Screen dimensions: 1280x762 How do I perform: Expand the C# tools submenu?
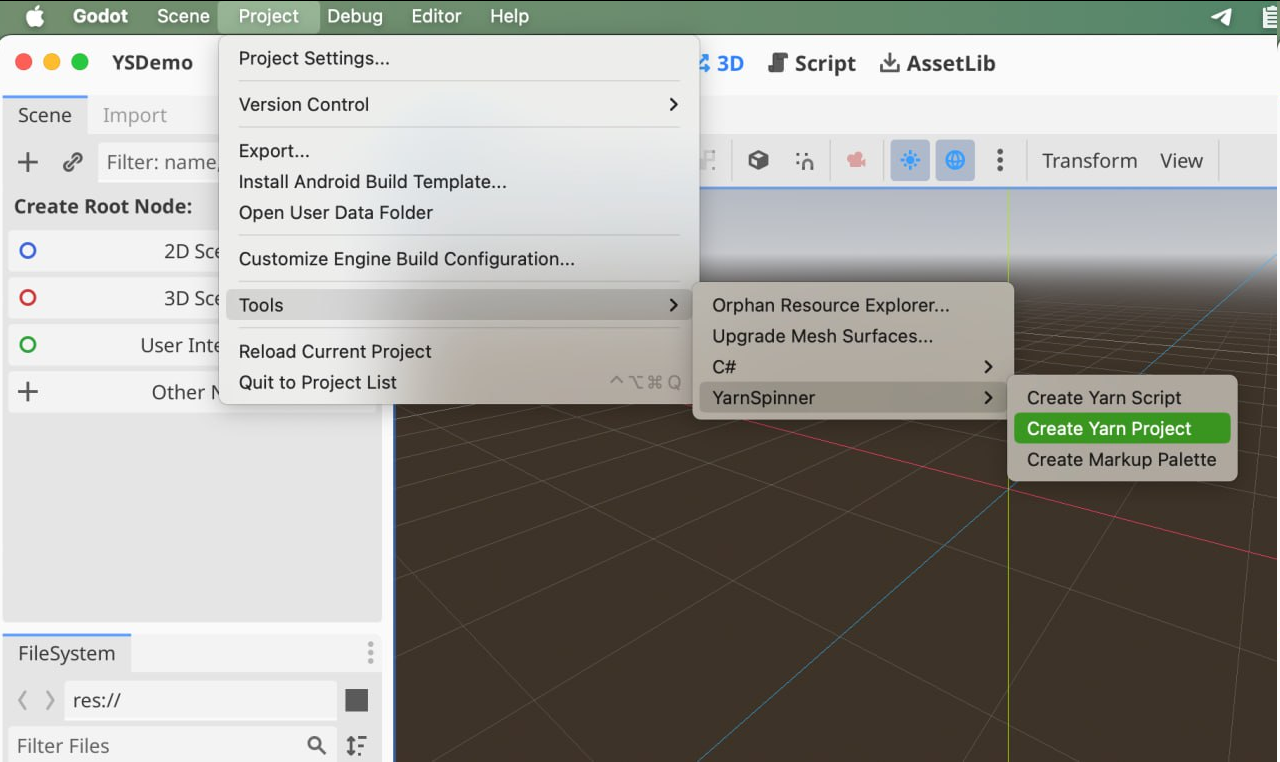852,367
